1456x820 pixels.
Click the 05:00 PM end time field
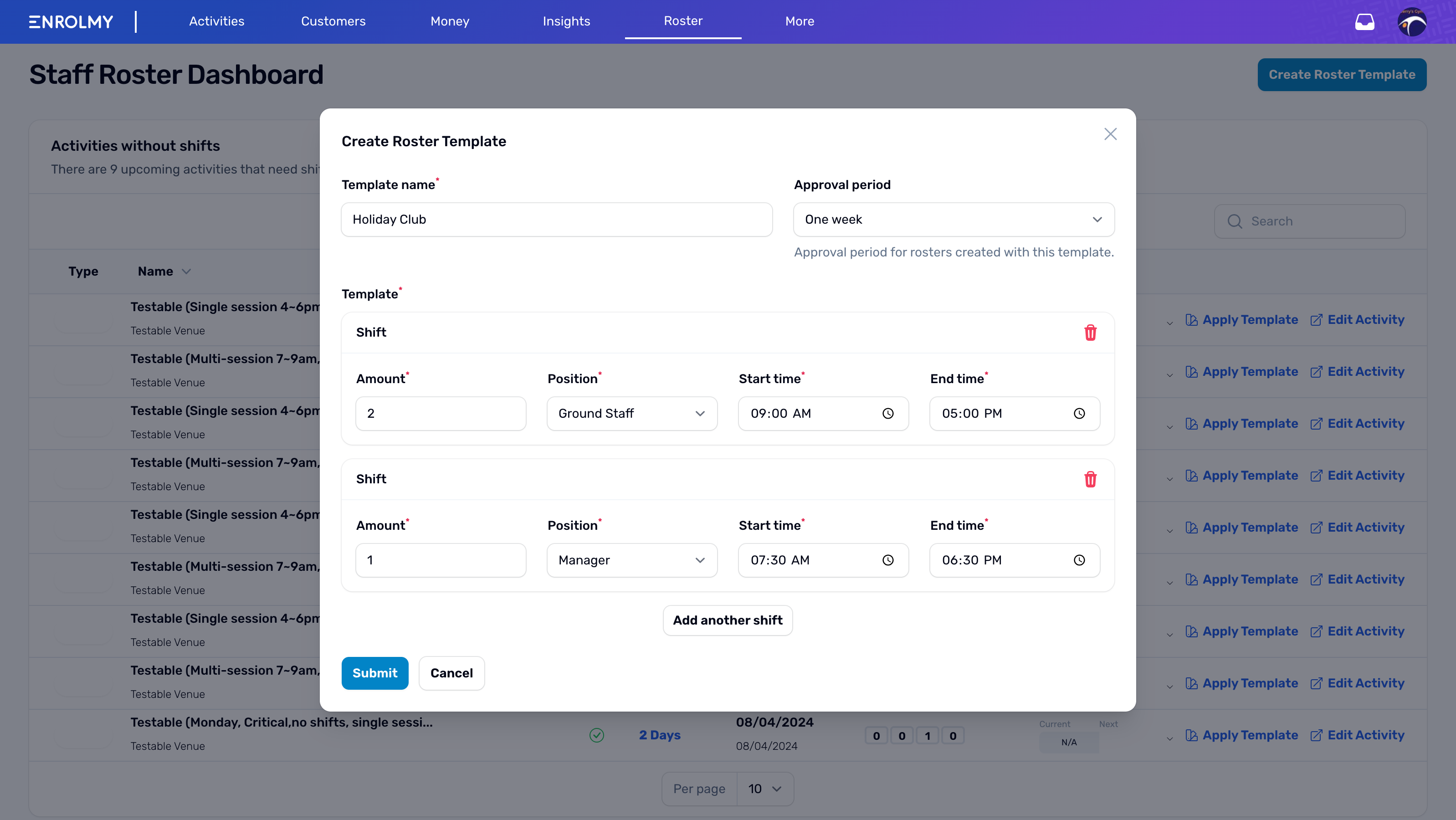1015,414
